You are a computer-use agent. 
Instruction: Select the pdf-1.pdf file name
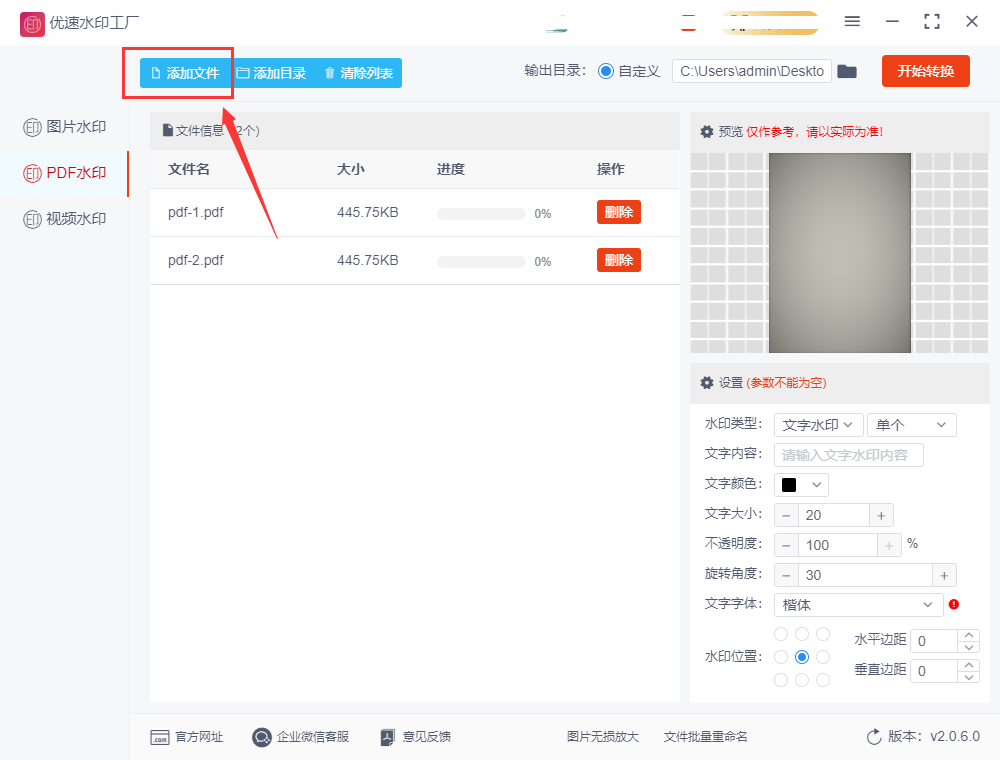pyautogui.click(x=196, y=212)
